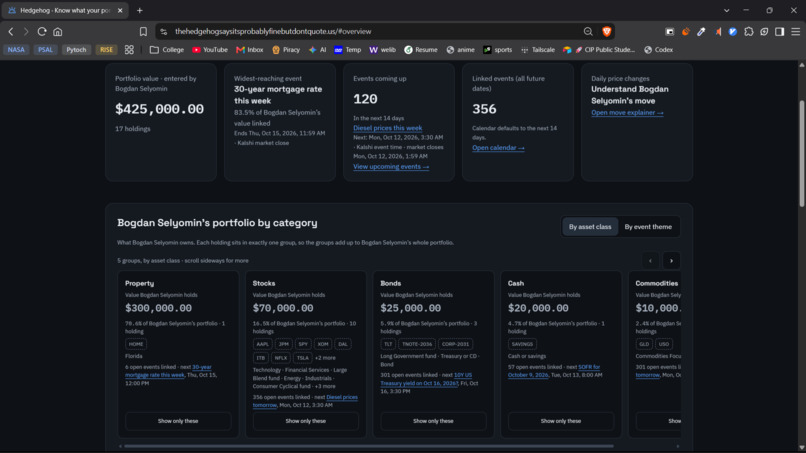Open the sports bookmark
This screenshot has height=453, width=806.
[x=498, y=50]
